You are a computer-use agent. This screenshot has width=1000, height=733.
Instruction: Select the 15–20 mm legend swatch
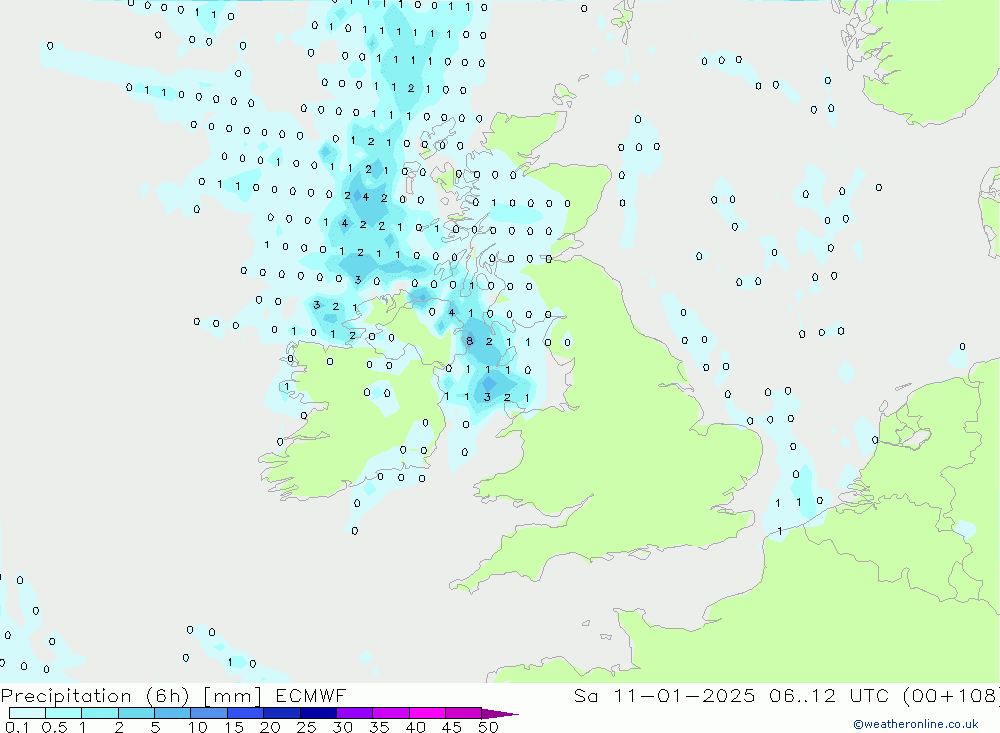pyautogui.click(x=246, y=713)
